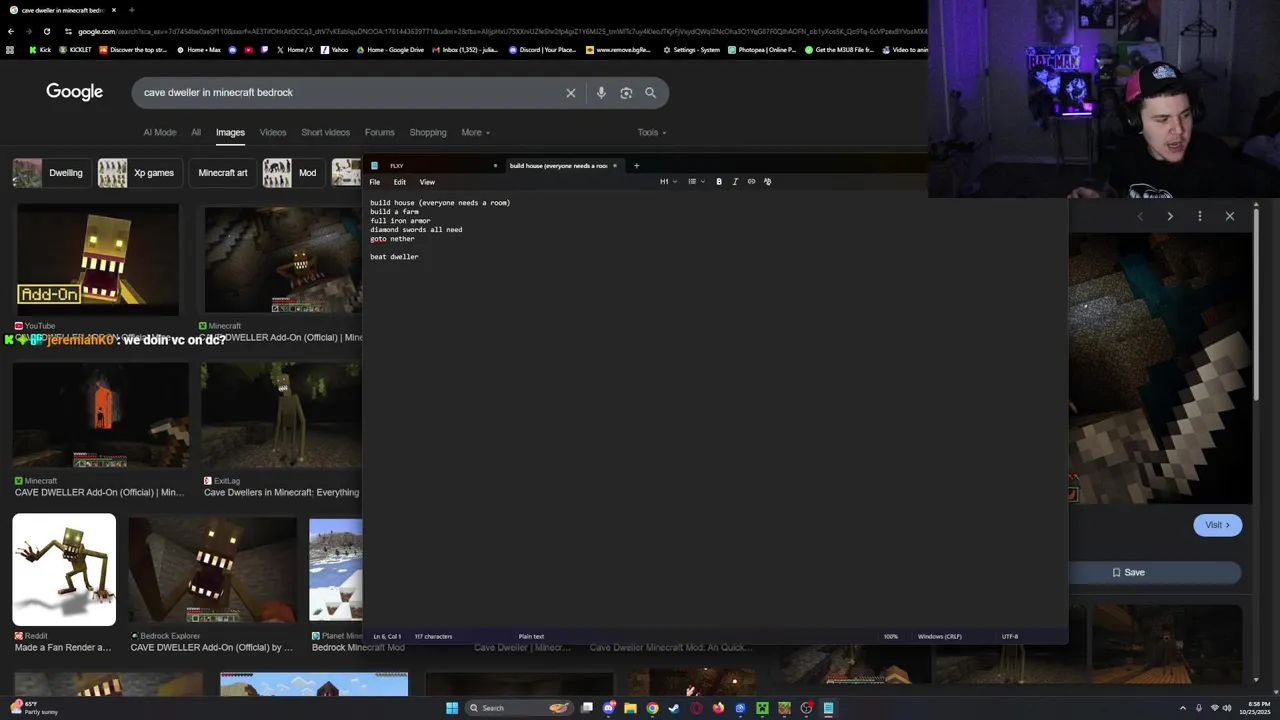Switch to the Short videos tab
Screen dimensions: 1280x720
(x=326, y=132)
